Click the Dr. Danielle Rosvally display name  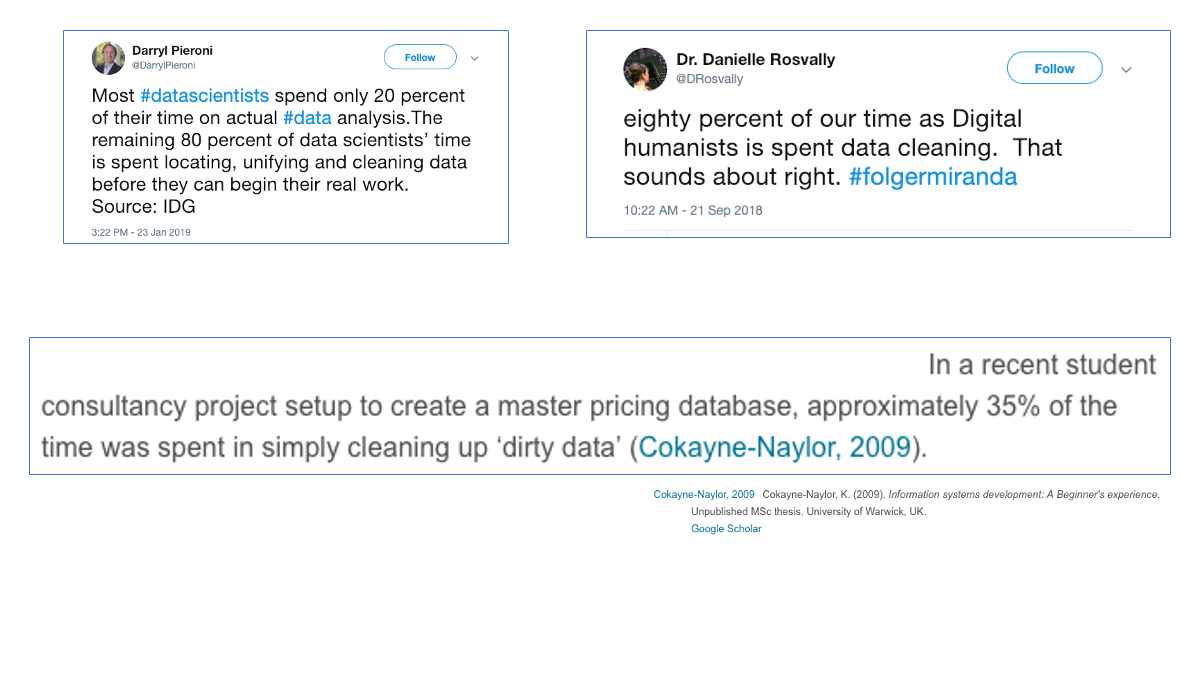755,59
